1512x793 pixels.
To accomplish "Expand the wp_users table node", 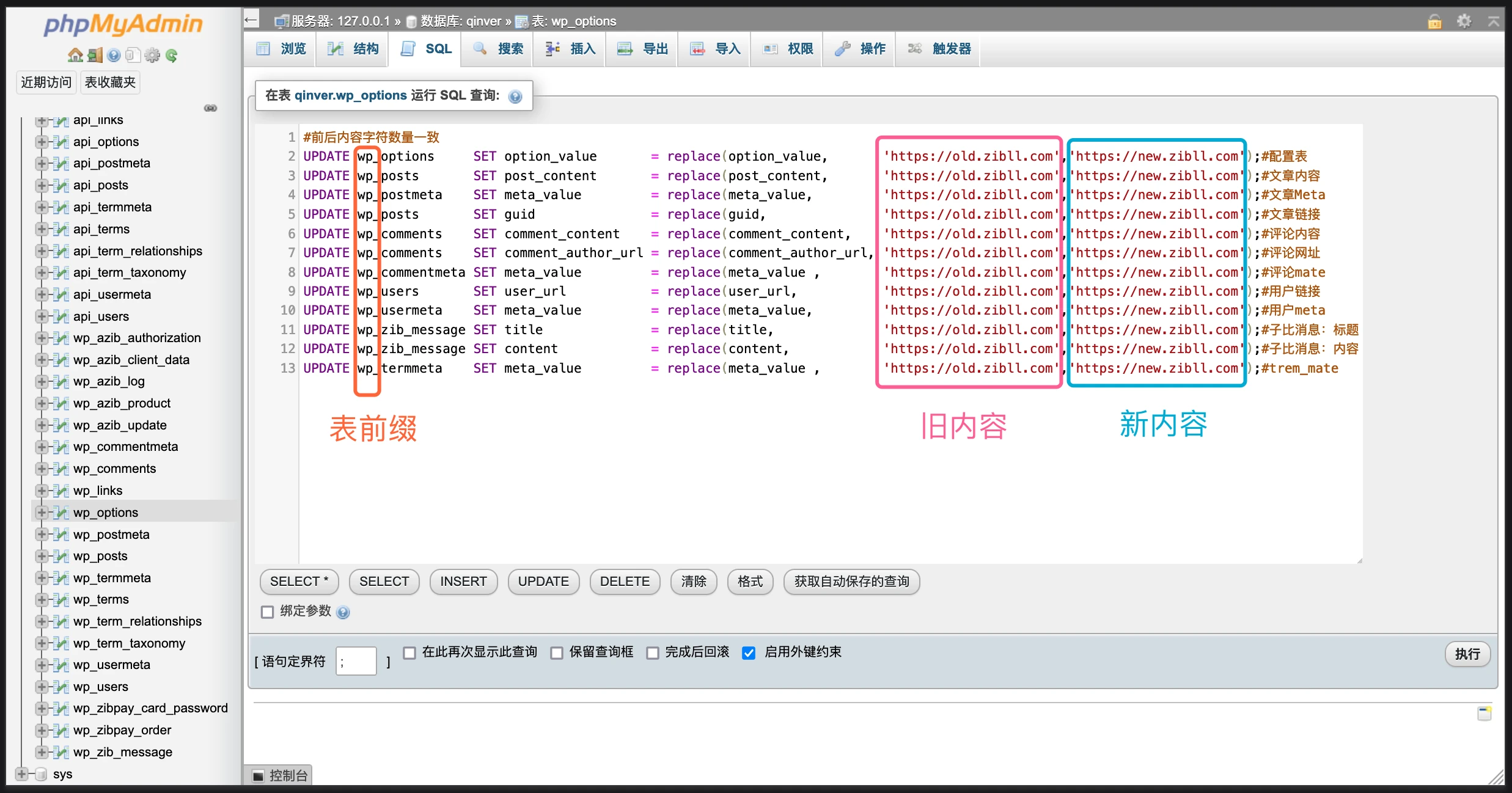I will tap(42, 687).
